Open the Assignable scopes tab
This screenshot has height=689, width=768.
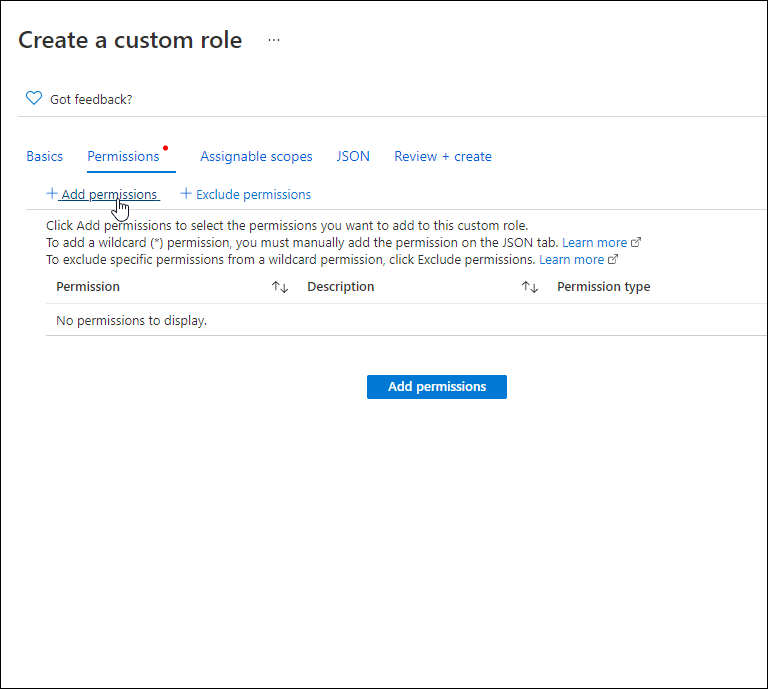pyautogui.click(x=256, y=156)
